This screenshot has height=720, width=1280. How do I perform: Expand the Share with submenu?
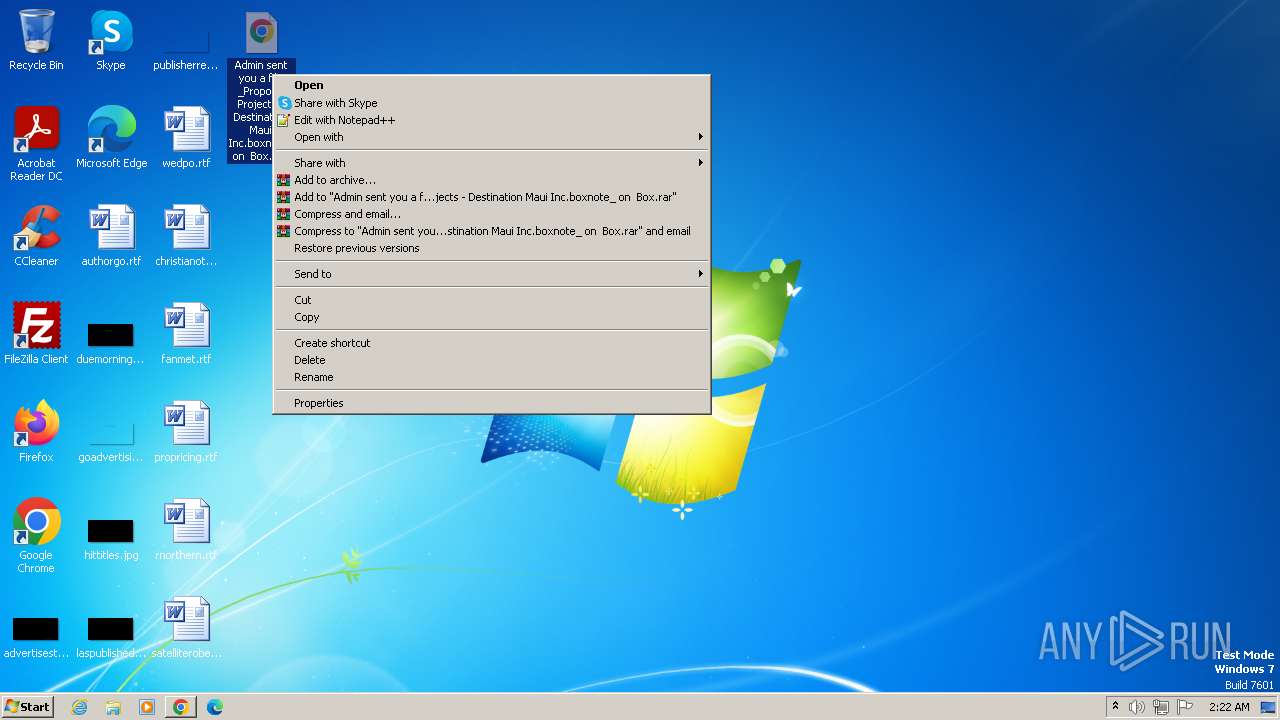[492, 163]
